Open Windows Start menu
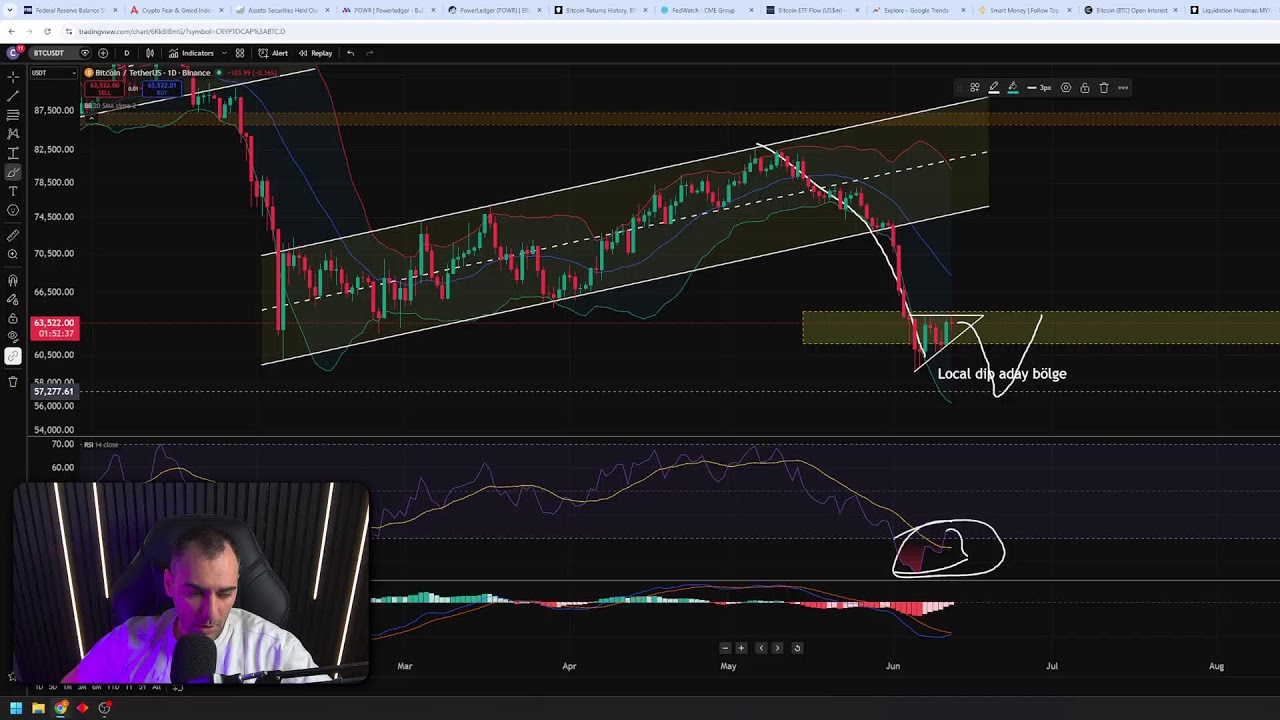 point(16,708)
